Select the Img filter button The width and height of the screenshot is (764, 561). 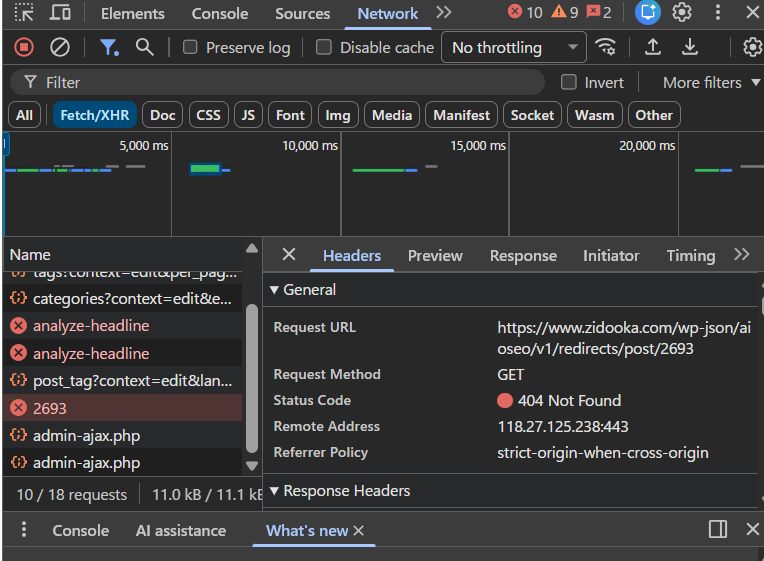(x=337, y=115)
